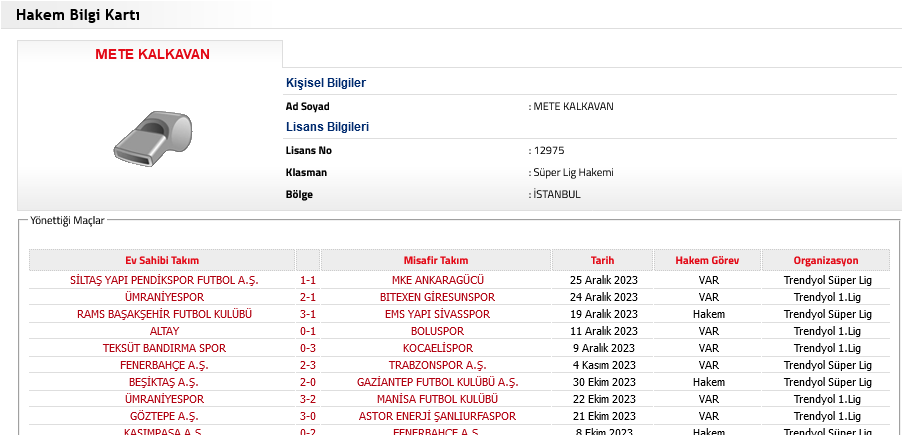Select the Yönettiği Maçlar section label
Image resolution: width=902 pixels, height=435 pixels.
67,220
